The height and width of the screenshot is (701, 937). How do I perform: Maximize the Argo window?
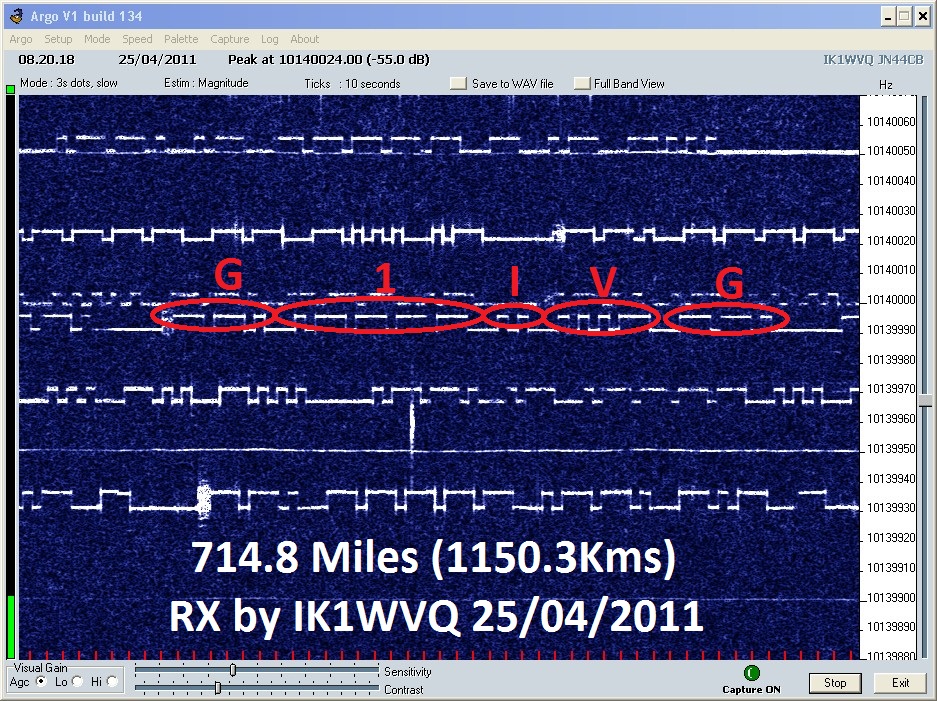(x=905, y=16)
